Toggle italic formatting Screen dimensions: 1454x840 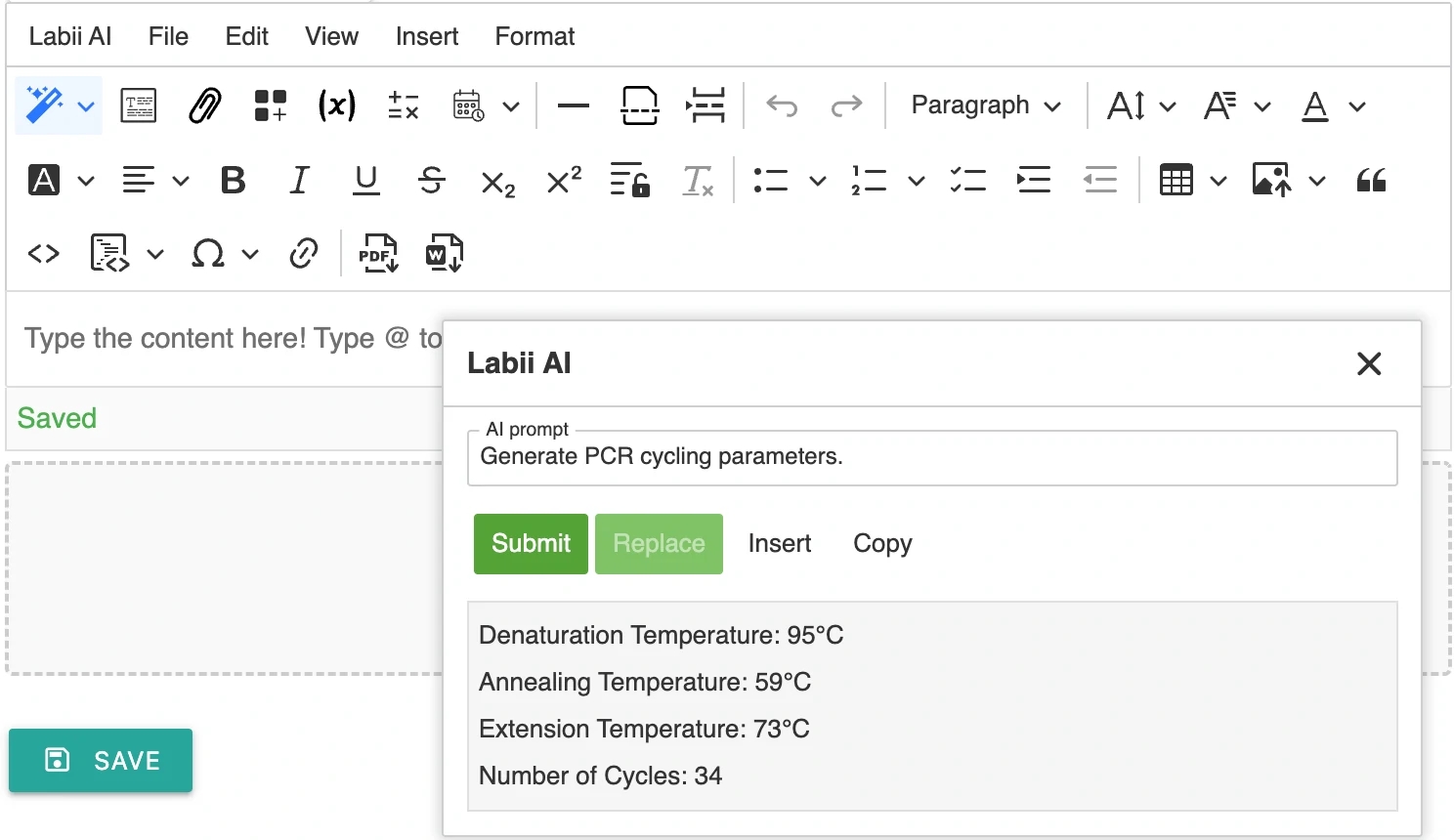point(299,181)
